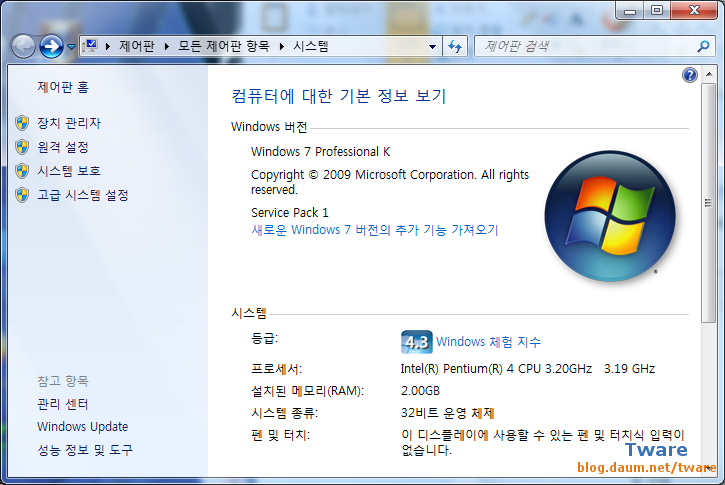Open Windows Update link in sidebar

tap(83, 426)
